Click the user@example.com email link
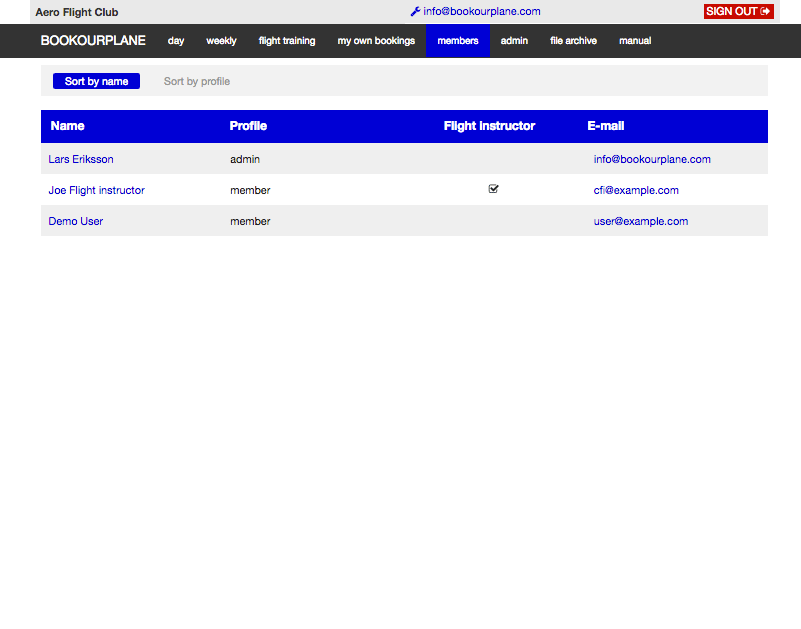The width and height of the screenshot is (801, 629). [x=641, y=221]
